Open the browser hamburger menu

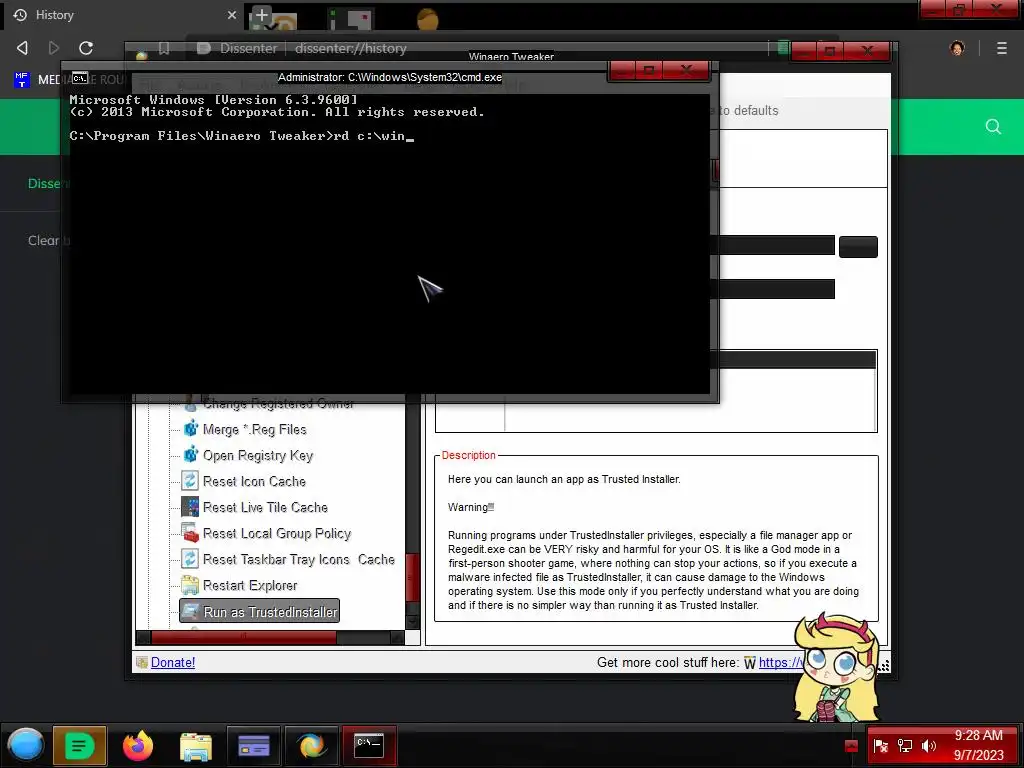1001,48
